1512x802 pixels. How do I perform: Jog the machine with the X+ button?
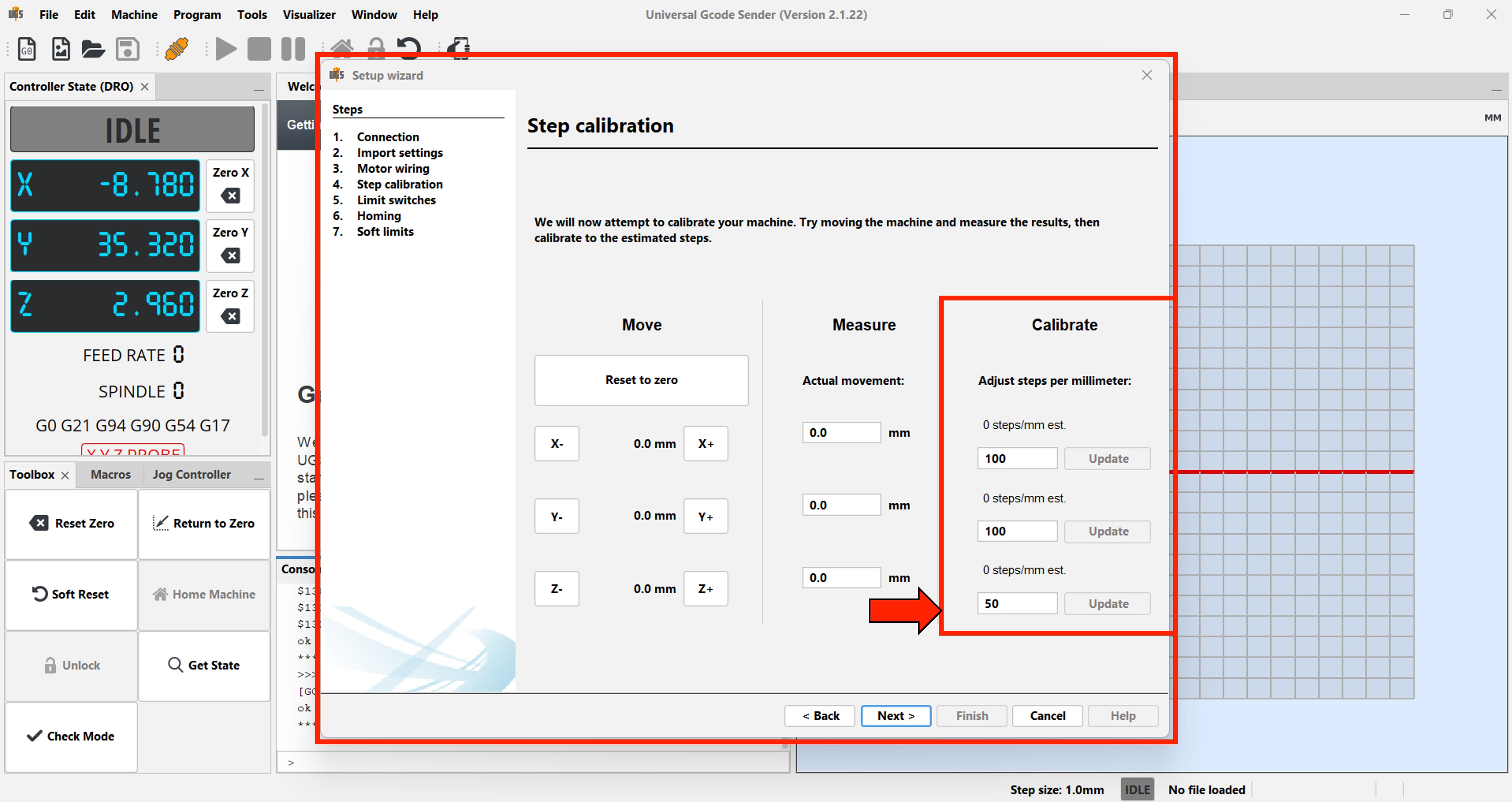(705, 444)
